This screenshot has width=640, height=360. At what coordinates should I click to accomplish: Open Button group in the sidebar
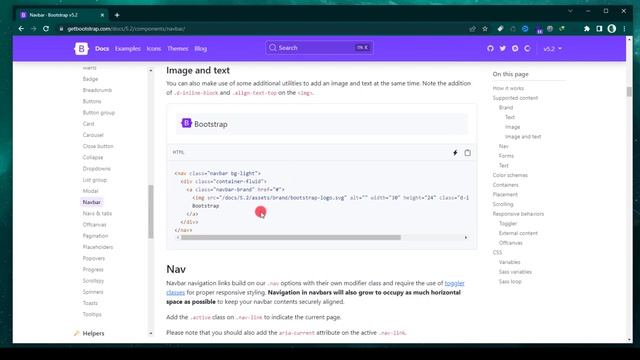(99, 112)
